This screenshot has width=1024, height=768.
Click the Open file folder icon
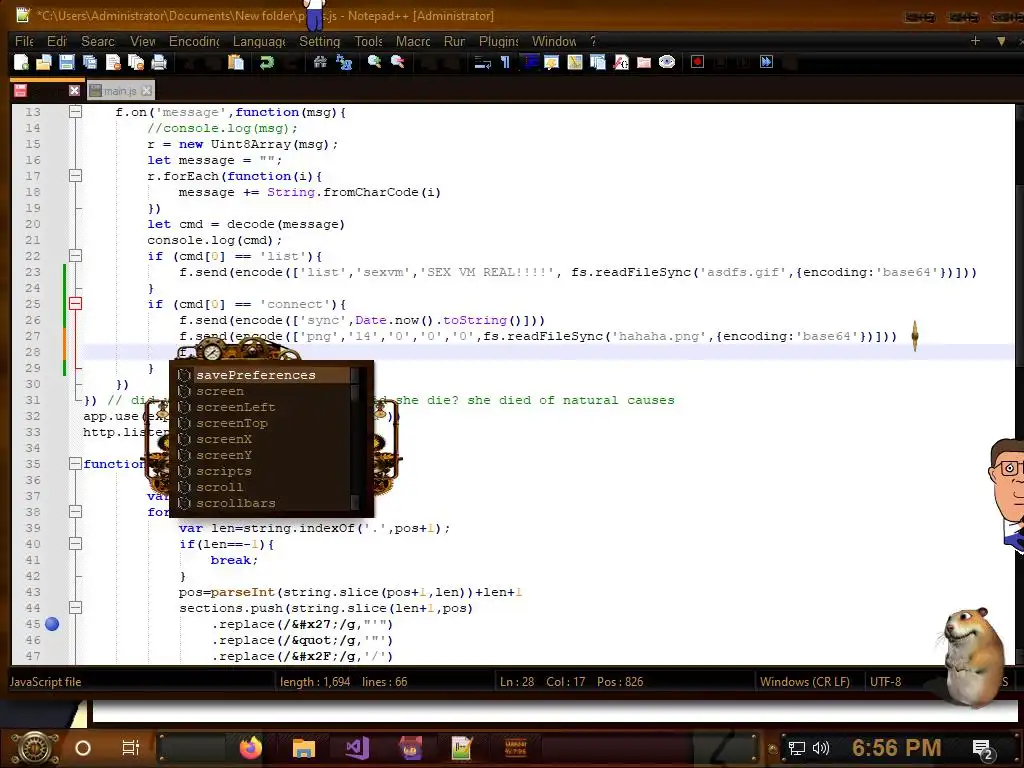point(44,62)
